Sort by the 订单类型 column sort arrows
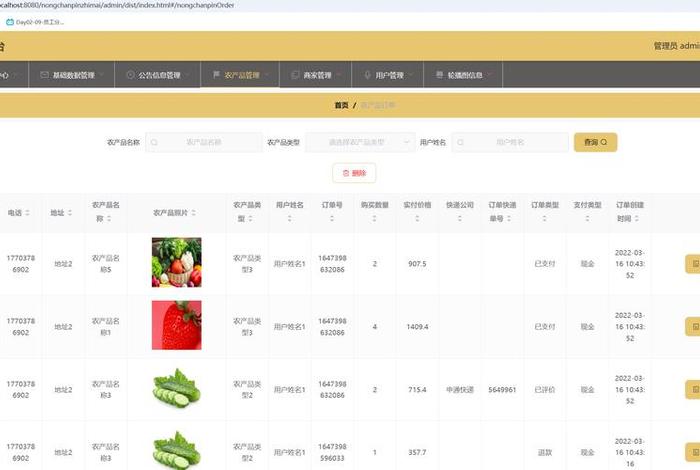Image resolution: width=700 pixels, height=470 pixels. tap(544, 218)
